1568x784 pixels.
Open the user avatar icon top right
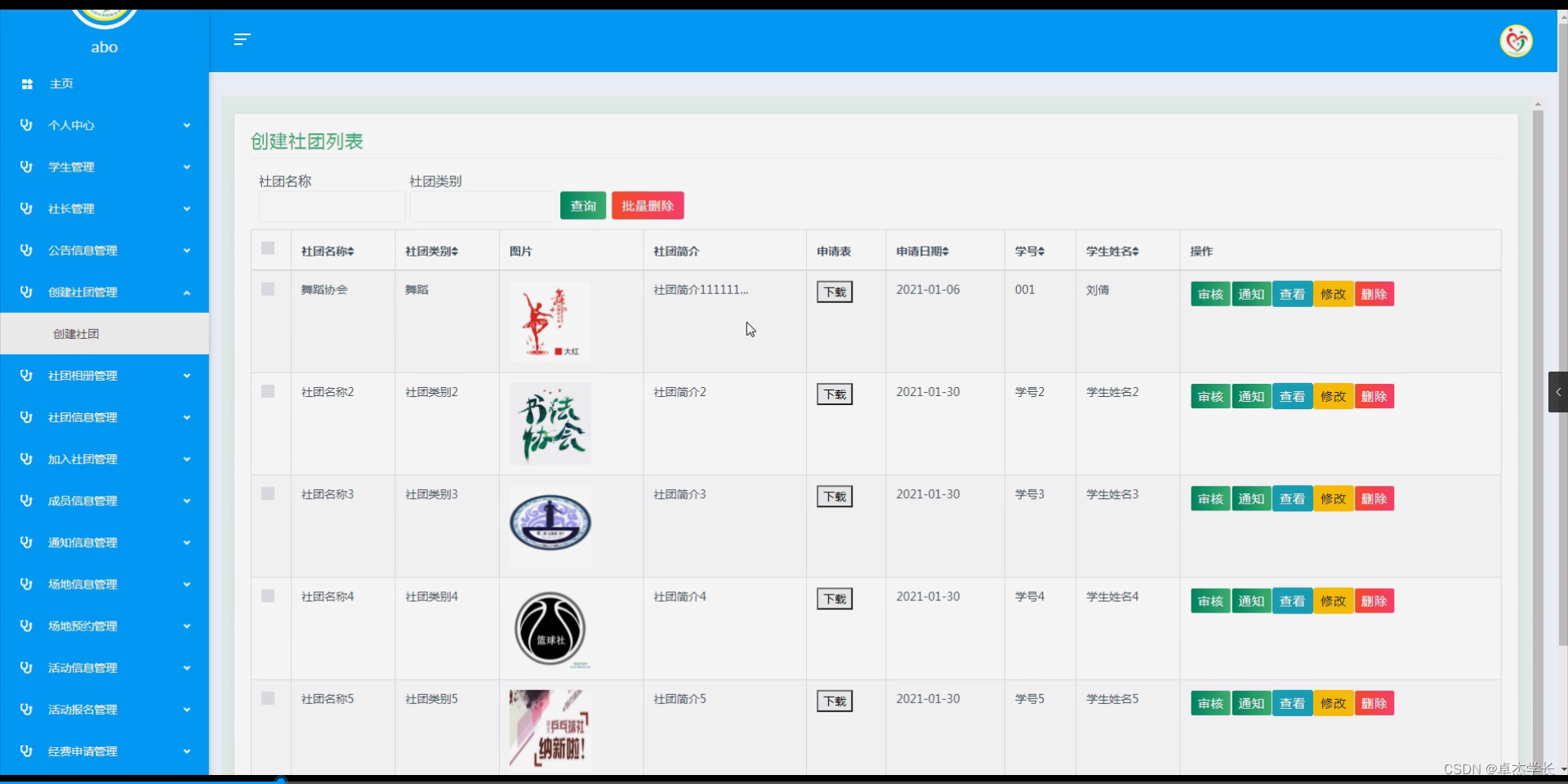coord(1517,41)
